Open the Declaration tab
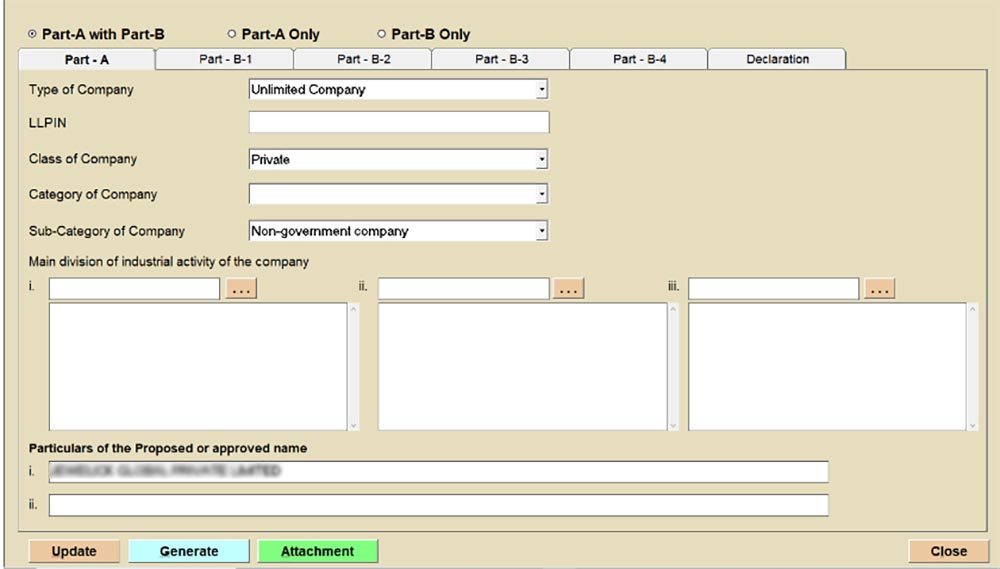The image size is (1000, 569). pyautogui.click(x=777, y=60)
